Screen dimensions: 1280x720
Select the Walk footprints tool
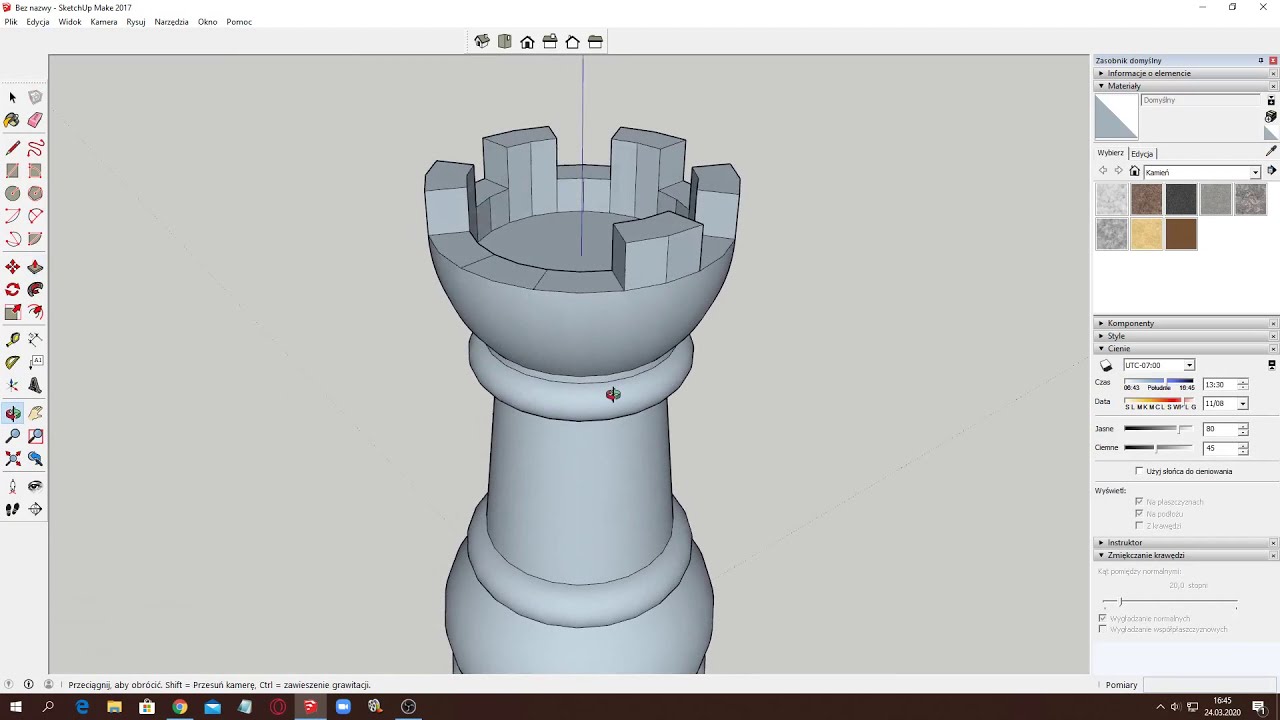12,509
